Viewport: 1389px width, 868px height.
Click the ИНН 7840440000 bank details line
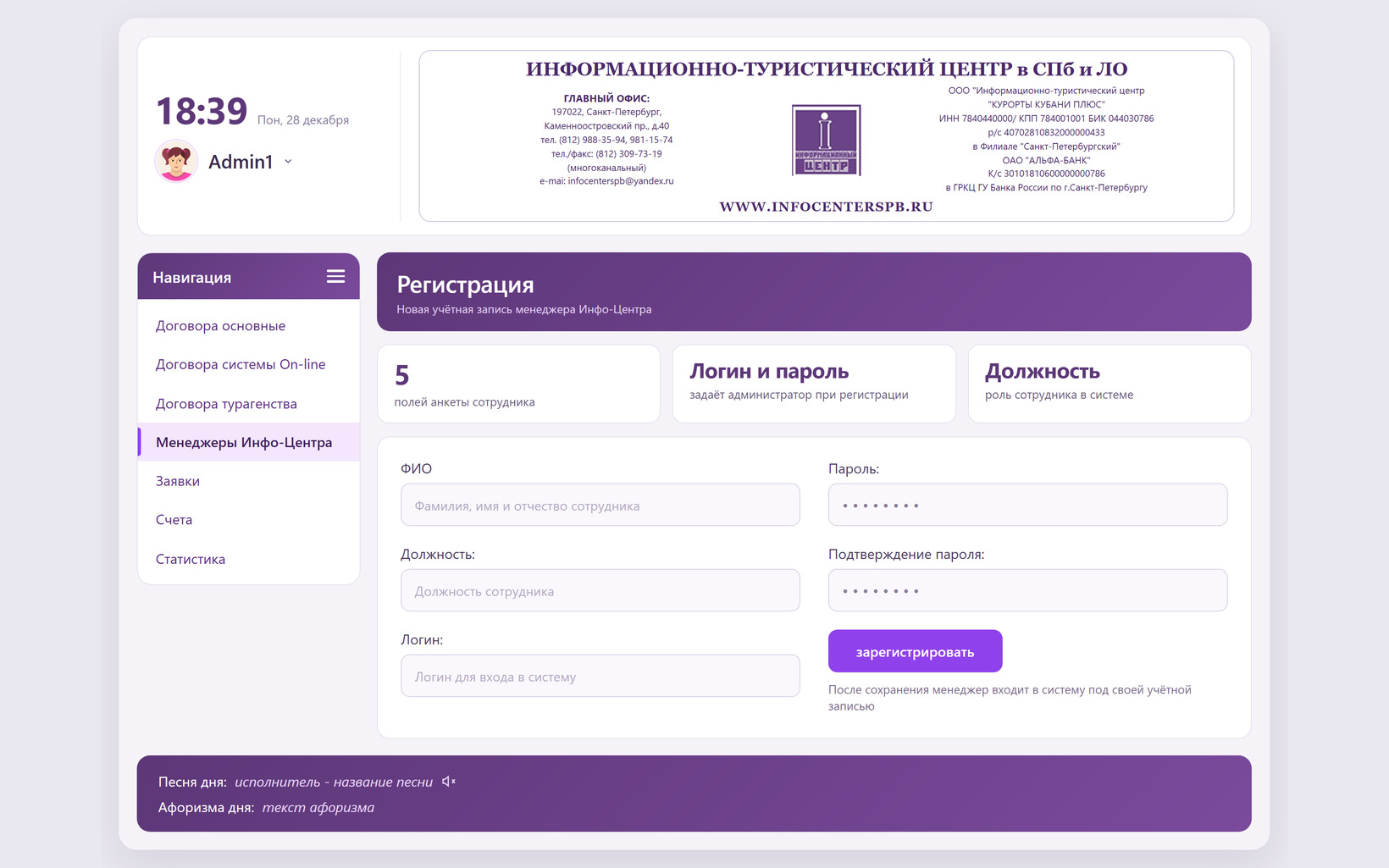(1046, 119)
